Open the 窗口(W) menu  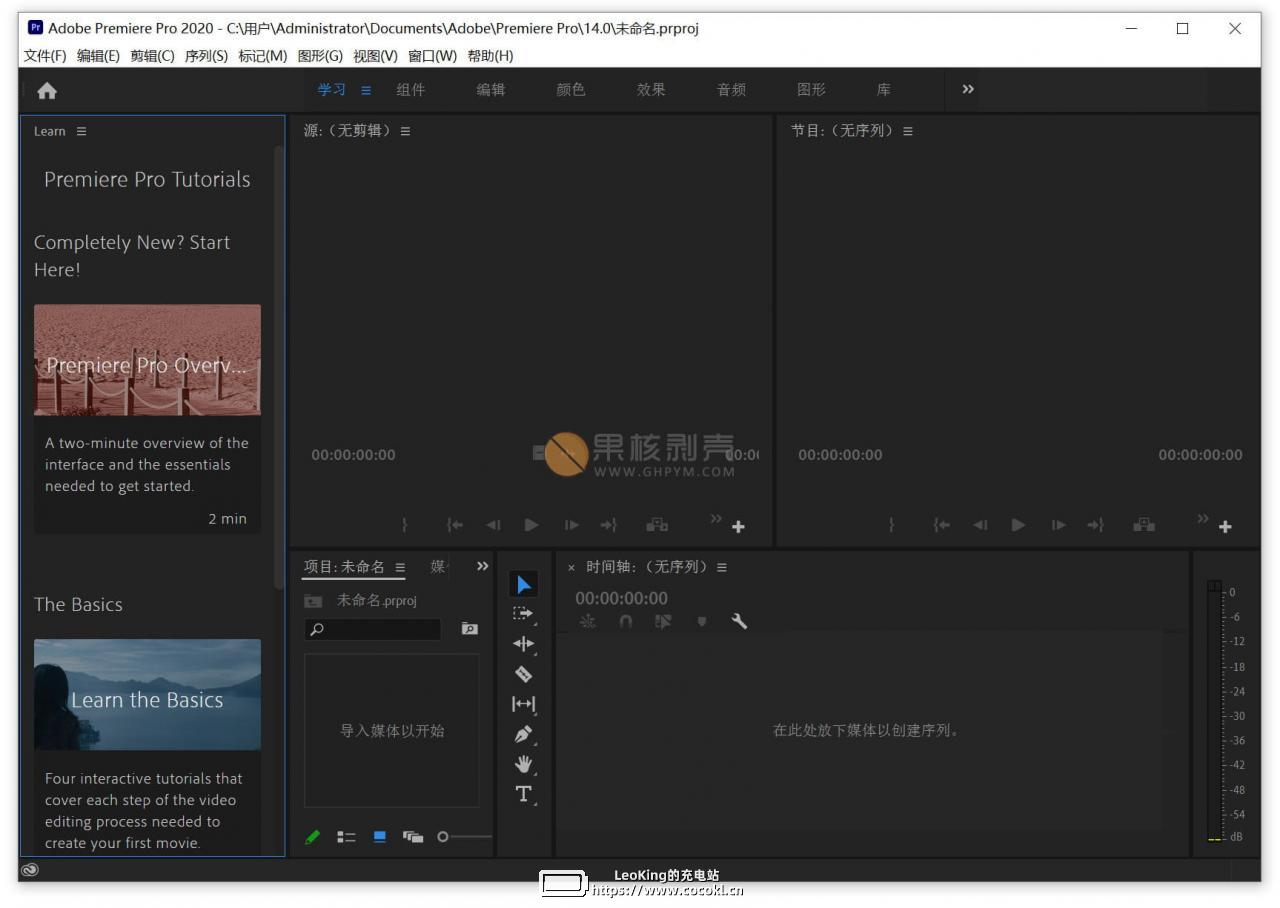pyautogui.click(x=432, y=56)
